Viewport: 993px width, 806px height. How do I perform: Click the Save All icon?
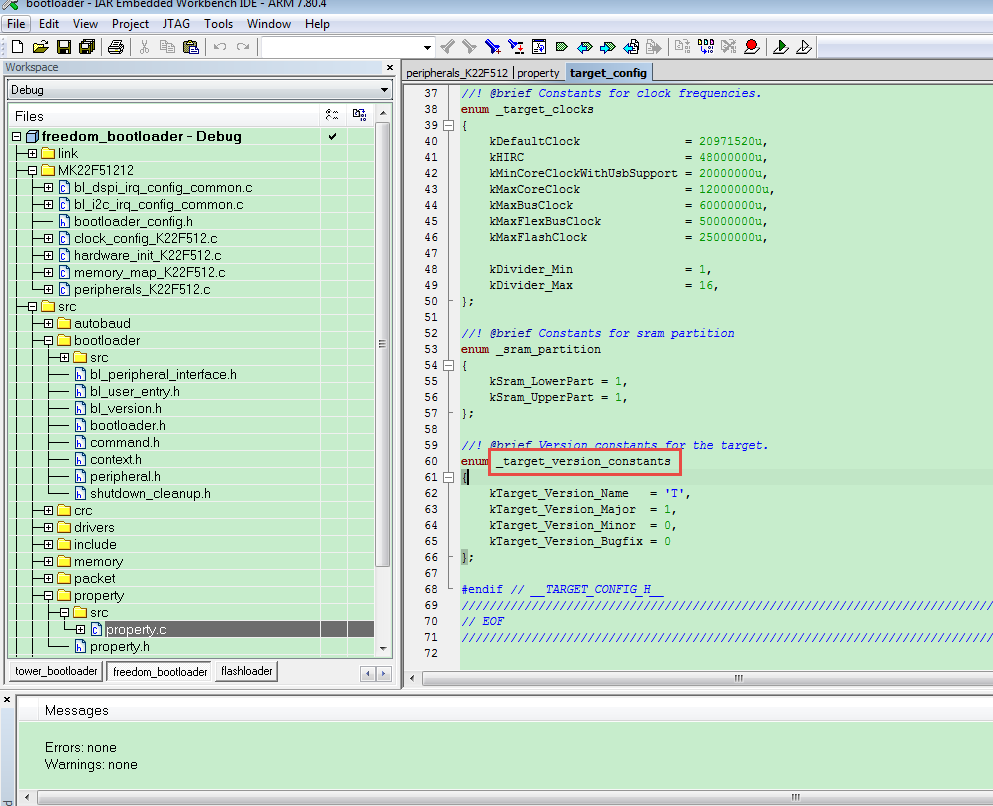(x=86, y=47)
